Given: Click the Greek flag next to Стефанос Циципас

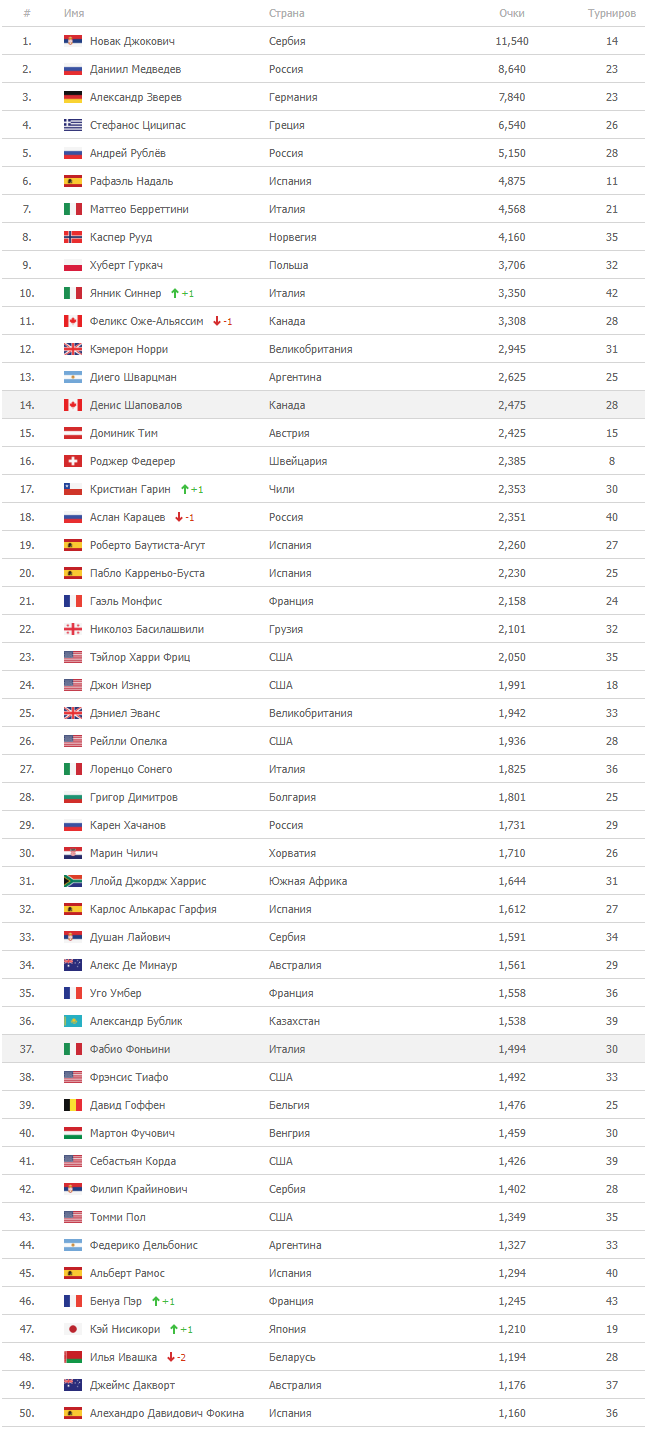Looking at the screenshot, I should (x=72, y=125).
